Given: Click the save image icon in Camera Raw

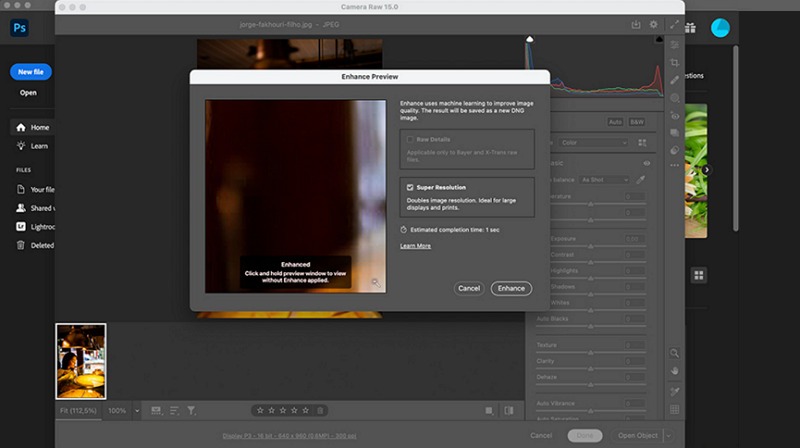Looking at the screenshot, I should (x=636, y=24).
